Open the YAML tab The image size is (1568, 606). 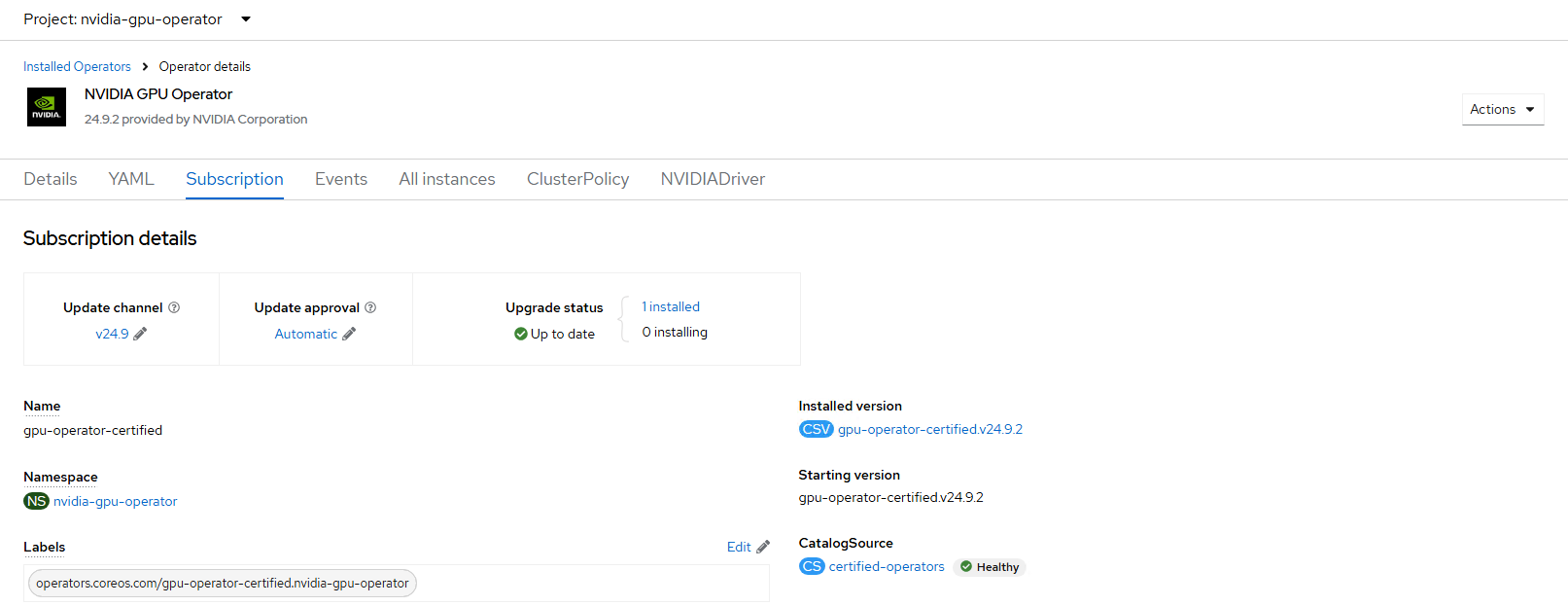(x=131, y=179)
